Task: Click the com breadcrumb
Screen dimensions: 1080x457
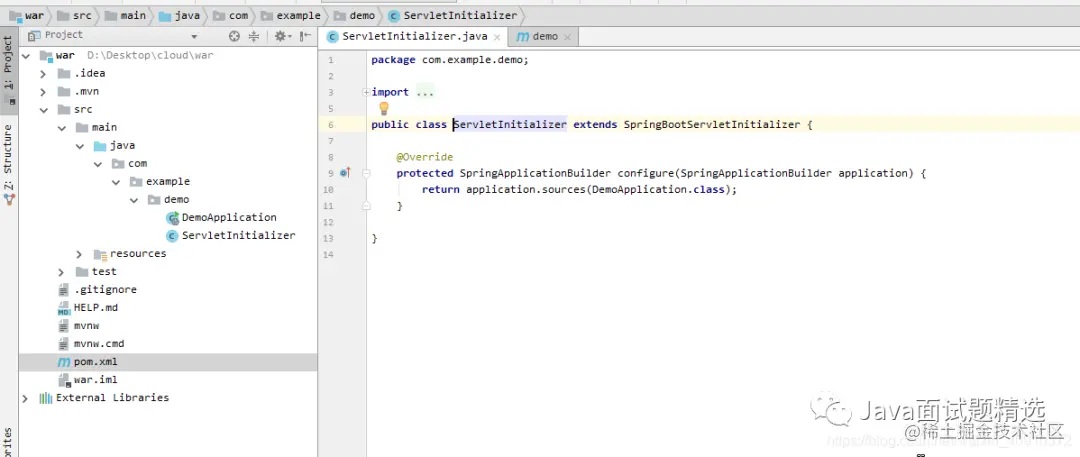Action: pyautogui.click(x=231, y=15)
